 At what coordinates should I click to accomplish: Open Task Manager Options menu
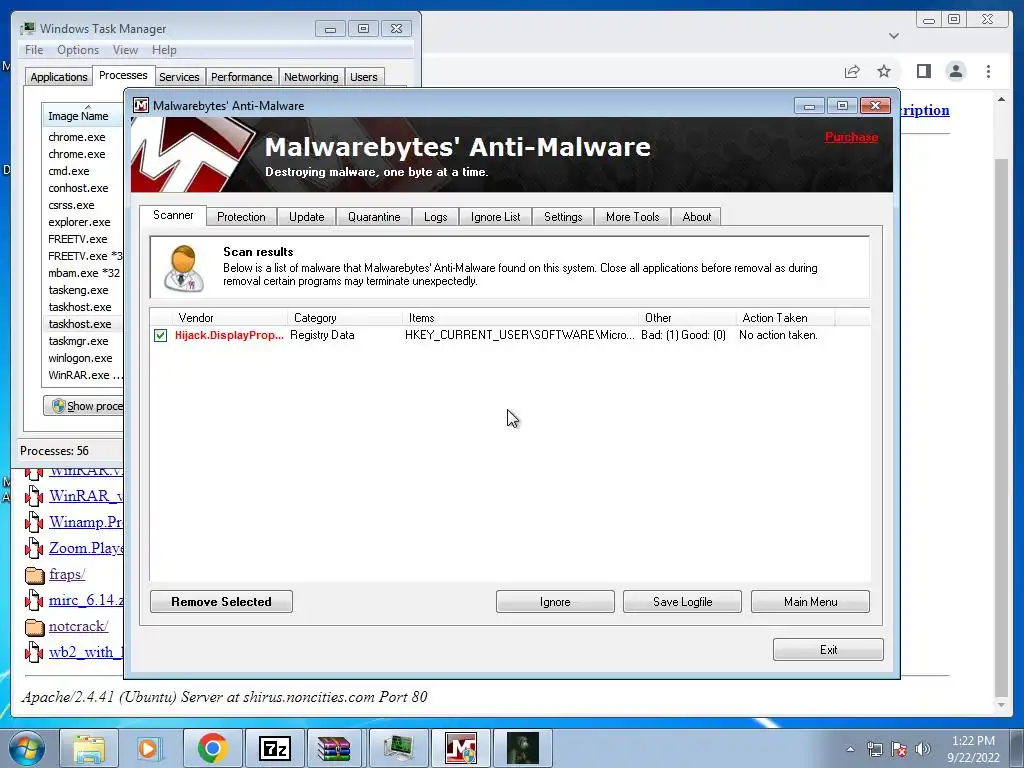point(78,50)
